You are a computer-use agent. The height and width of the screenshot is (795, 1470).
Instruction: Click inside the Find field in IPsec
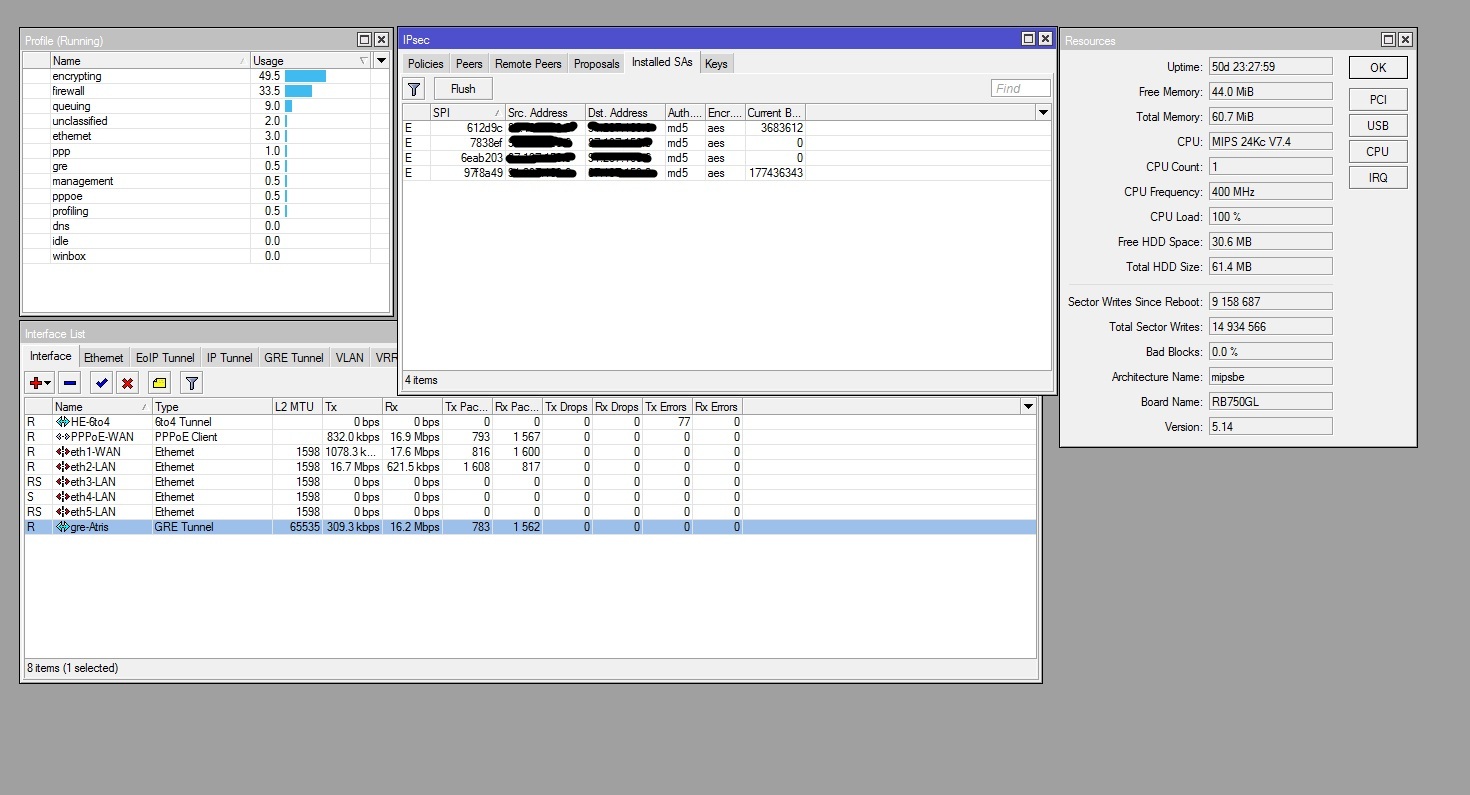pos(1019,88)
